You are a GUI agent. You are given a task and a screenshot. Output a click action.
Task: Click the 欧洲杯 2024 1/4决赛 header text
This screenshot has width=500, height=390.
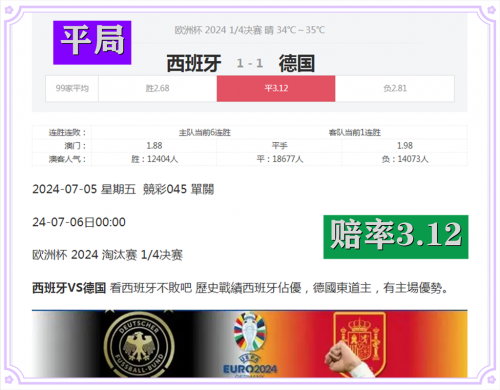(250, 30)
